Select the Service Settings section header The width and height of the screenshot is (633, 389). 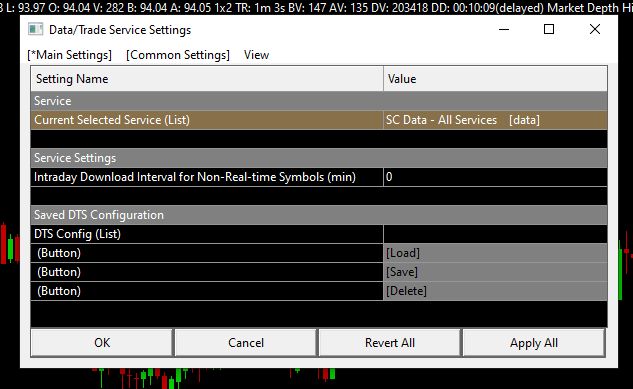pos(319,158)
